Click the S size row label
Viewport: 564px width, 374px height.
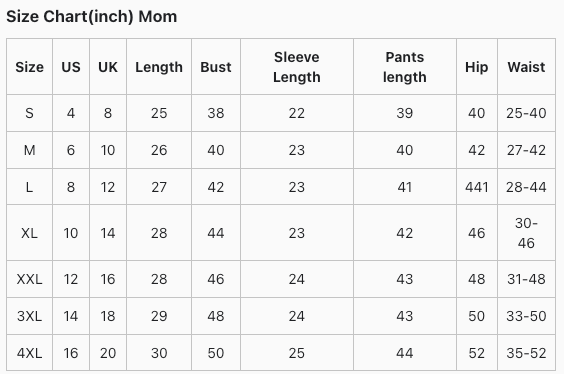point(29,113)
